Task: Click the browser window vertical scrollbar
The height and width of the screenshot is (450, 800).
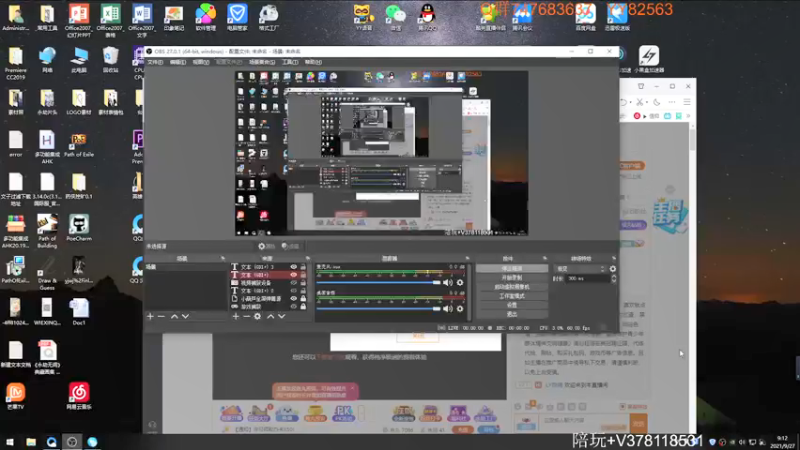Action: (x=692, y=139)
